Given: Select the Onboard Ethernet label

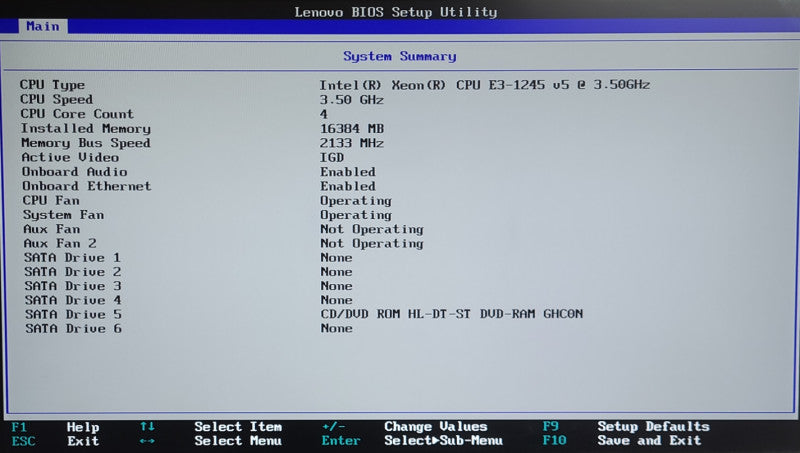Looking at the screenshot, I should pos(86,186).
